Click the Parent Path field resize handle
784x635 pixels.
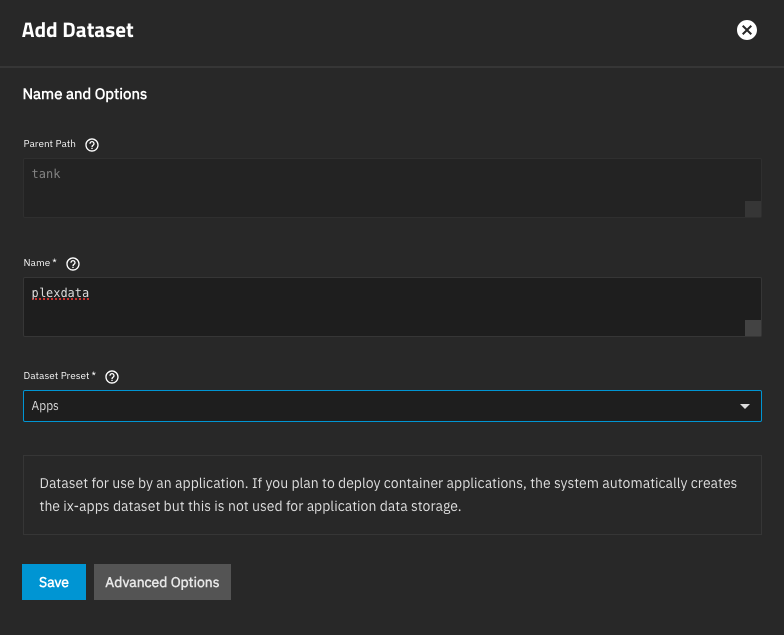[x=753, y=210]
